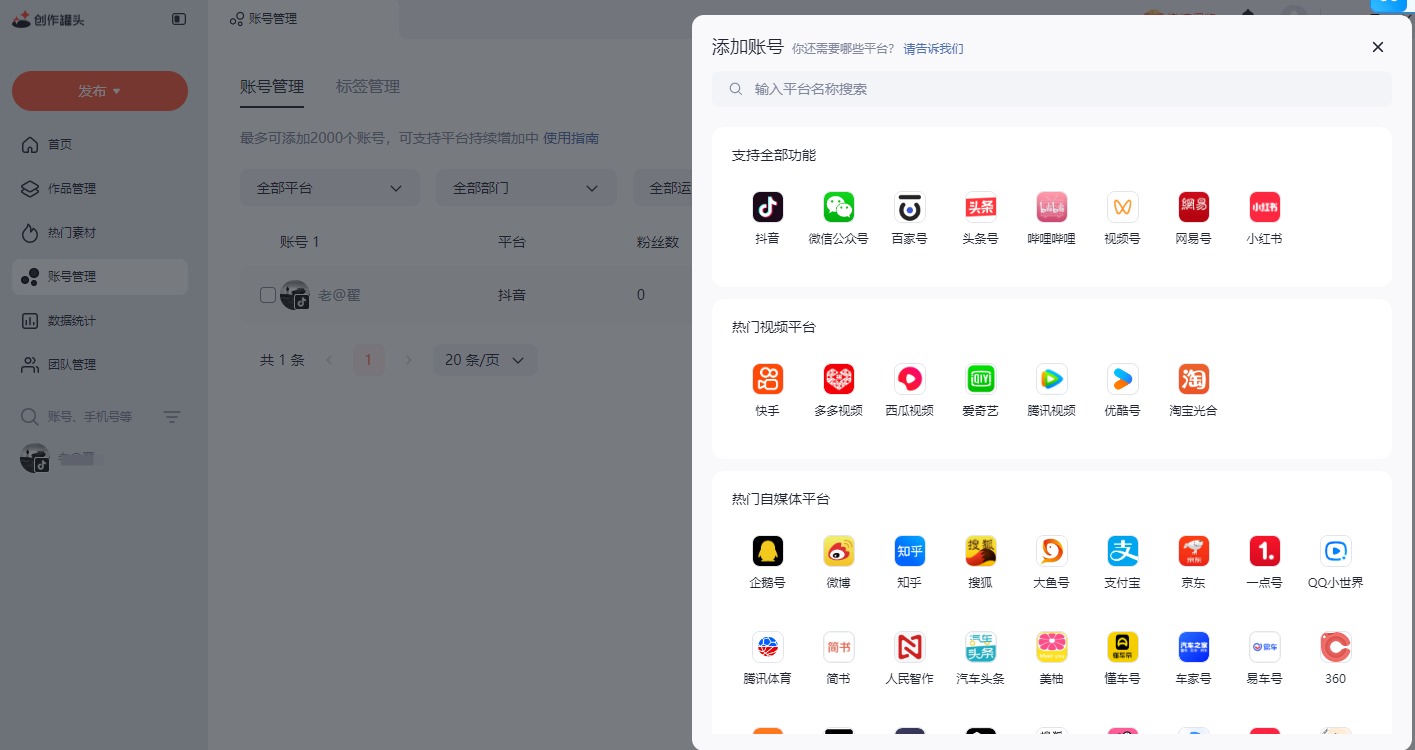
Task: Open the 全部平台 filter dropdown
Action: [x=330, y=187]
